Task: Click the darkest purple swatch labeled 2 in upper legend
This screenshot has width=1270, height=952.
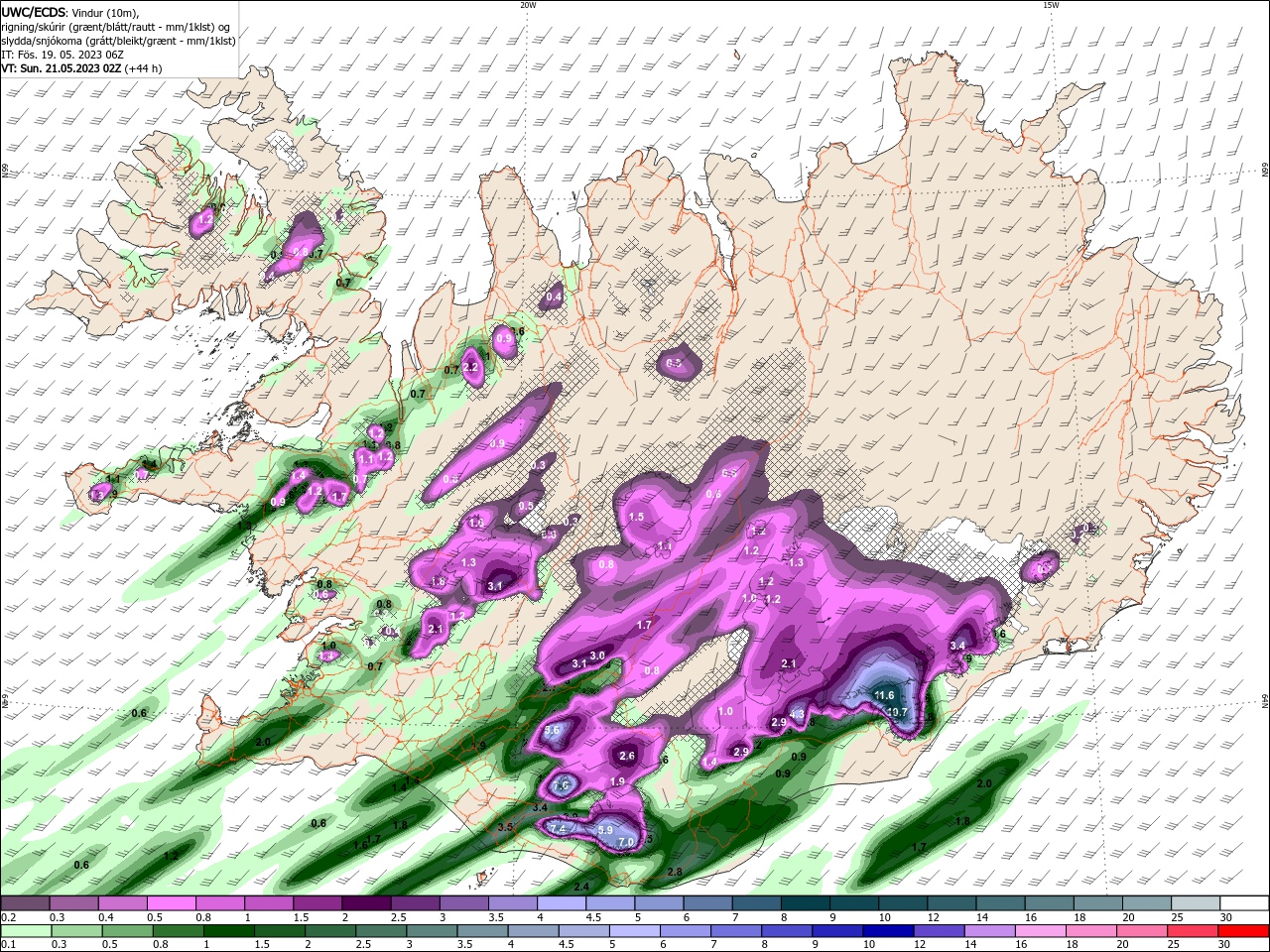Action: point(366,903)
